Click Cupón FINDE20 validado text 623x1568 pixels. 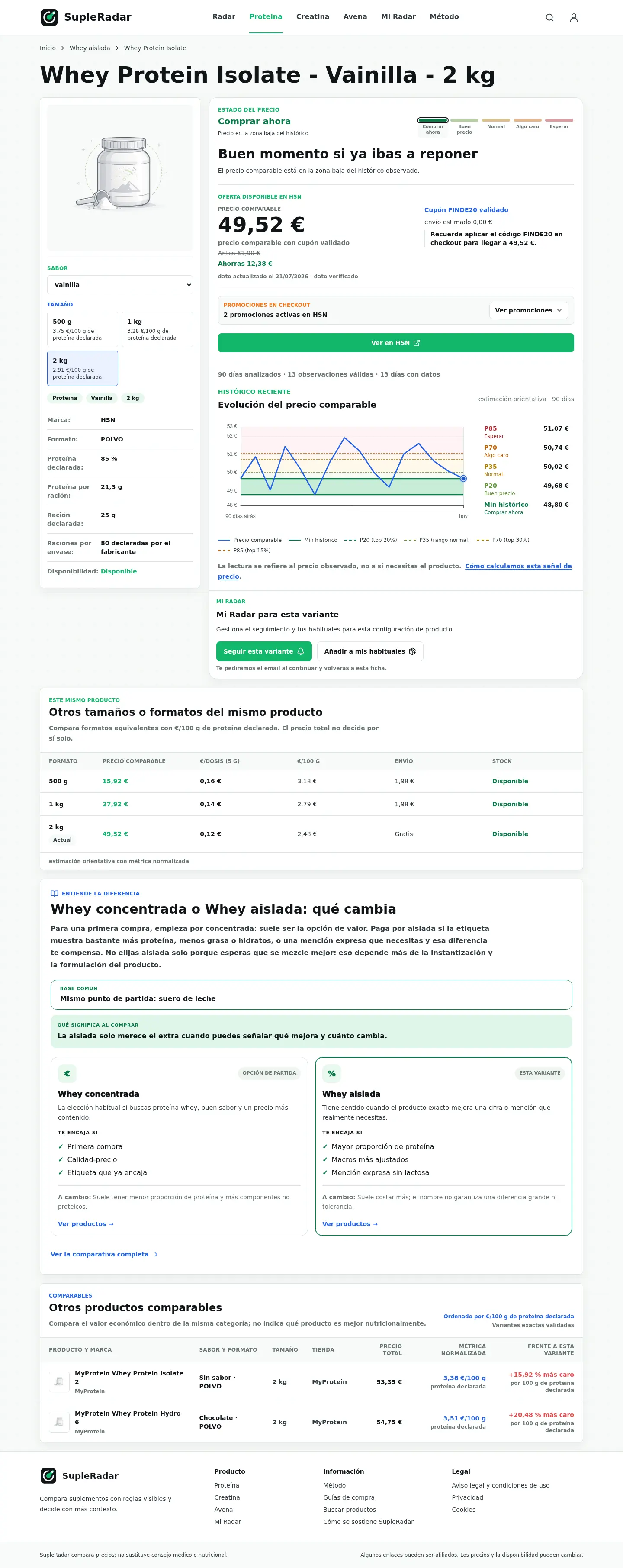click(x=466, y=210)
